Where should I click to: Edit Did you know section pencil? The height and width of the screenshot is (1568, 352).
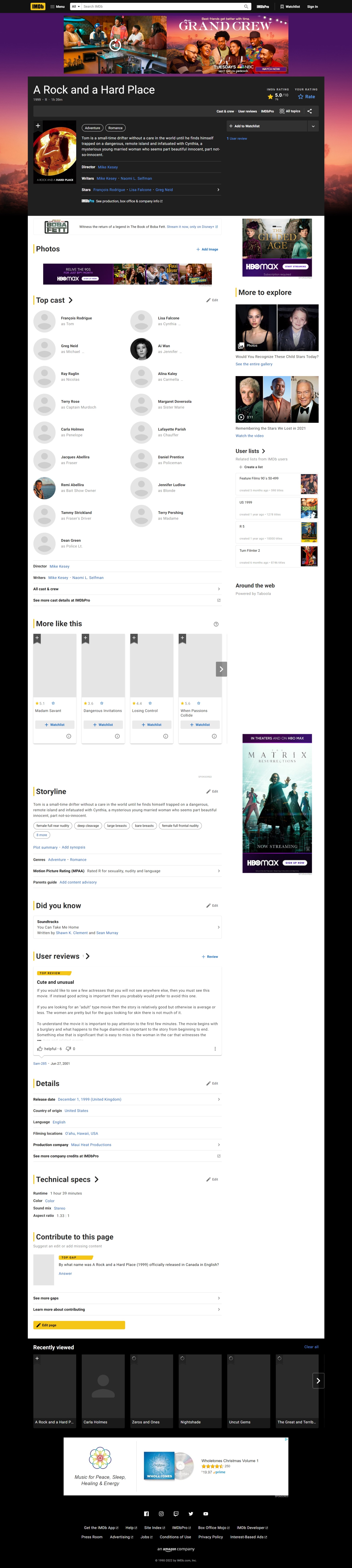tap(212, 906)
